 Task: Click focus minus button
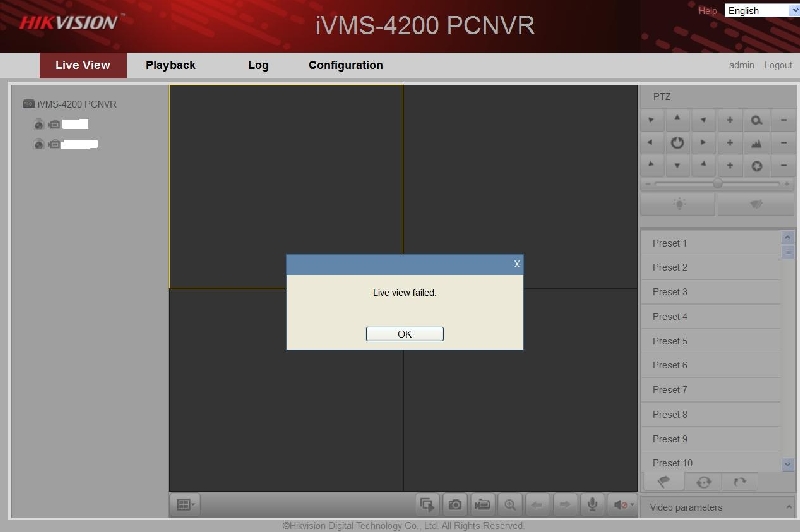tap(784, 143)
